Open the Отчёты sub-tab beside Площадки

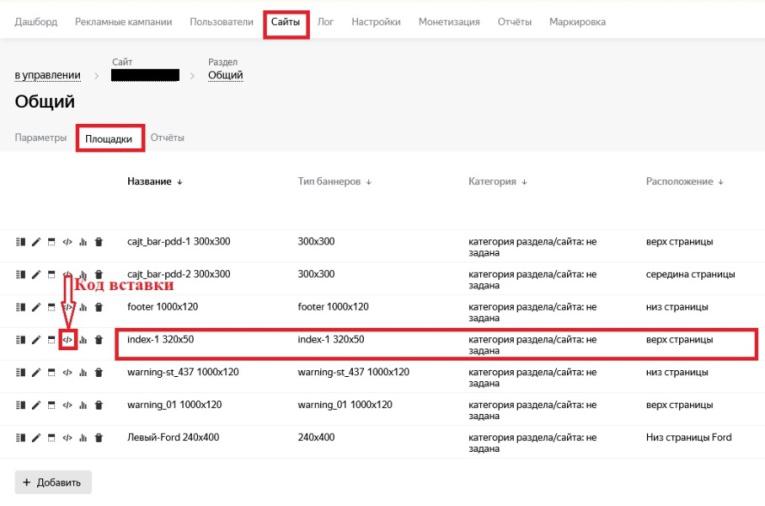[167, 138]
